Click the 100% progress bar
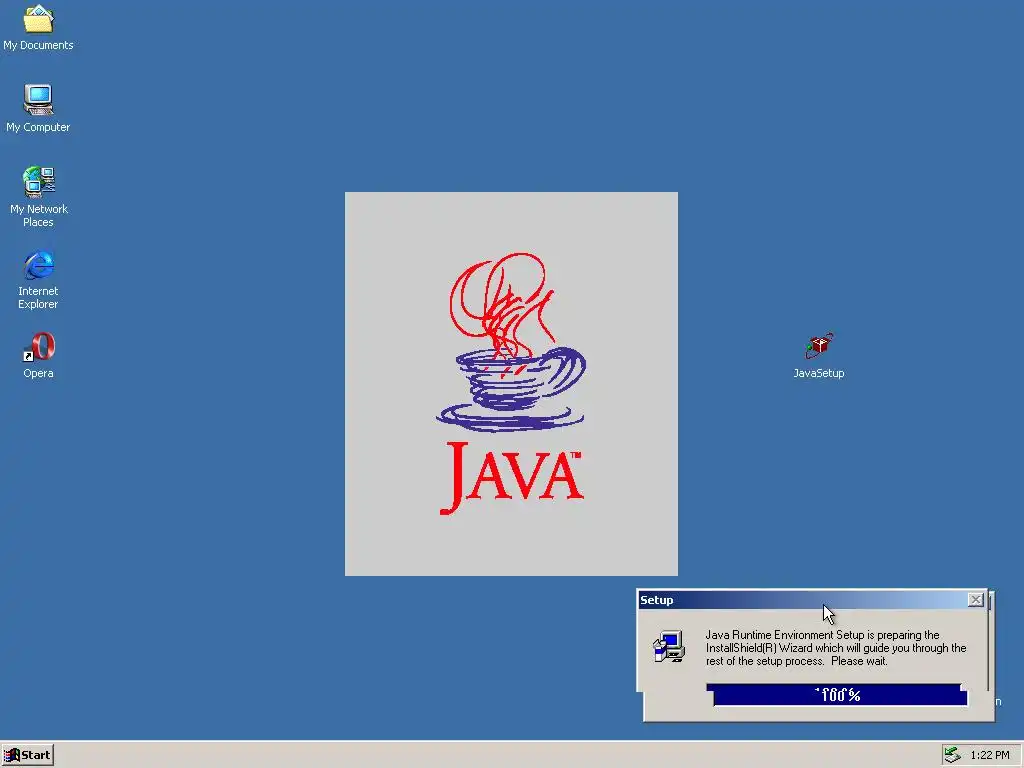Screen dimensions: 1024x768 (837, 695)
